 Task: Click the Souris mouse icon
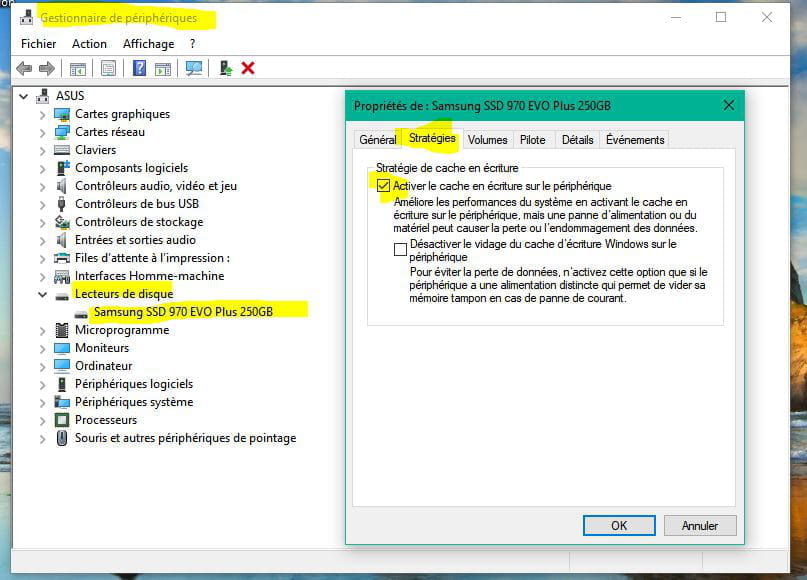tap(62, 438)
